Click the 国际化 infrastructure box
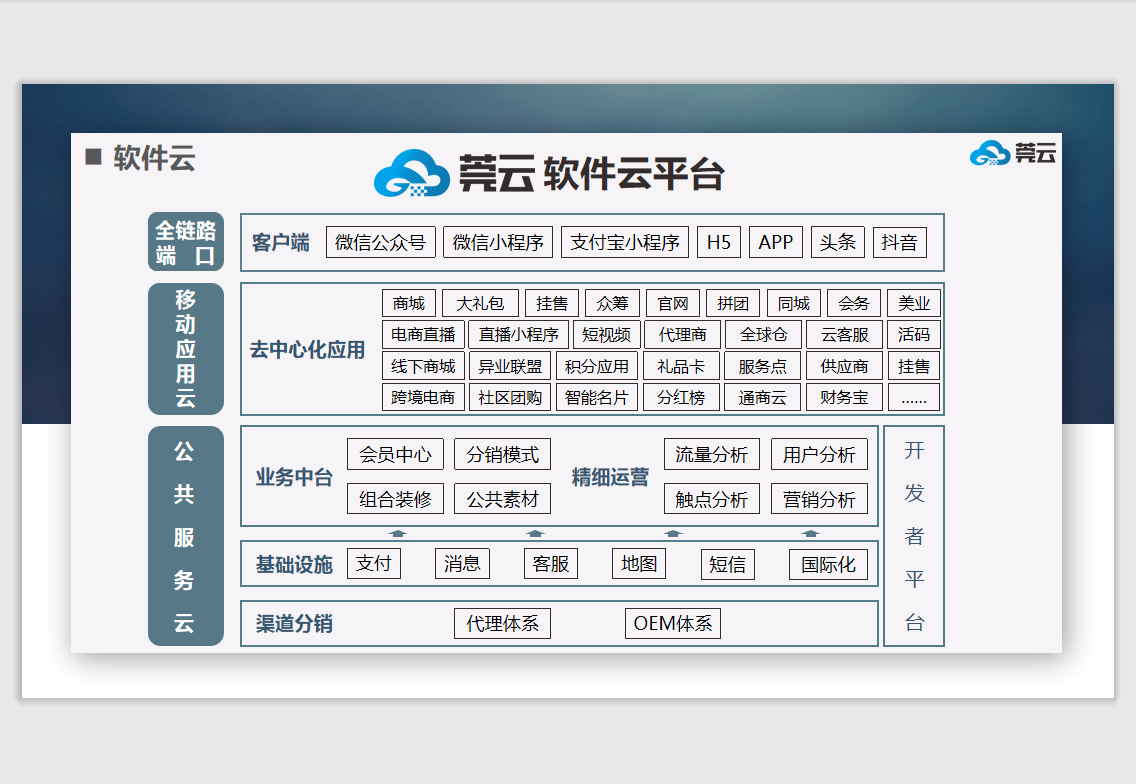Image resolution: width=1136 pixels, height=784 pixels. coord(828,565)
